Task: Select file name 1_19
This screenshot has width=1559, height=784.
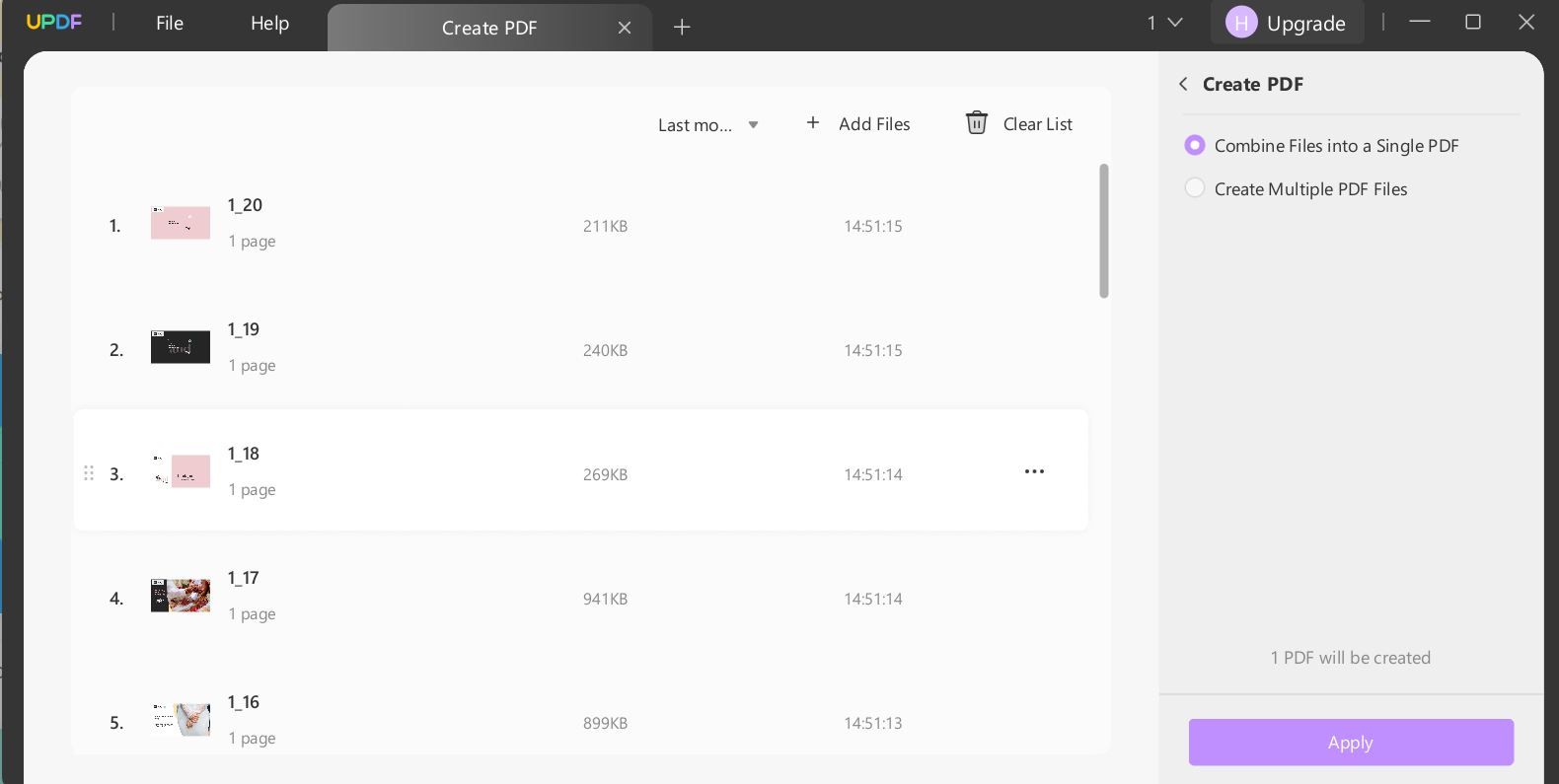Action: pos(244,329)
